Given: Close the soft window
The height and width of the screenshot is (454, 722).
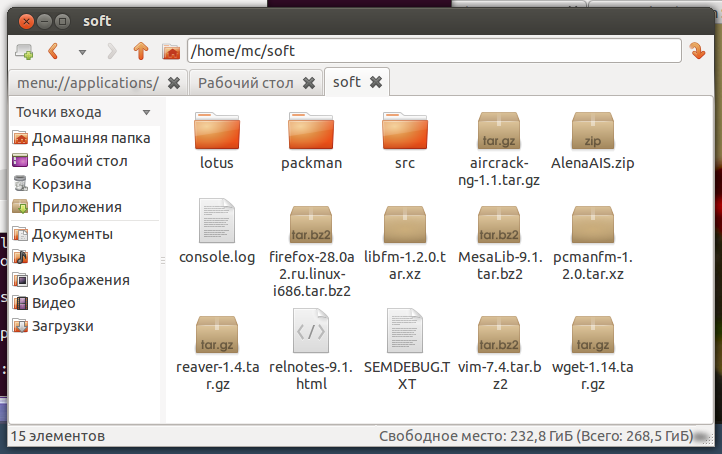Looking at the screenshot, I should point(27,21).
